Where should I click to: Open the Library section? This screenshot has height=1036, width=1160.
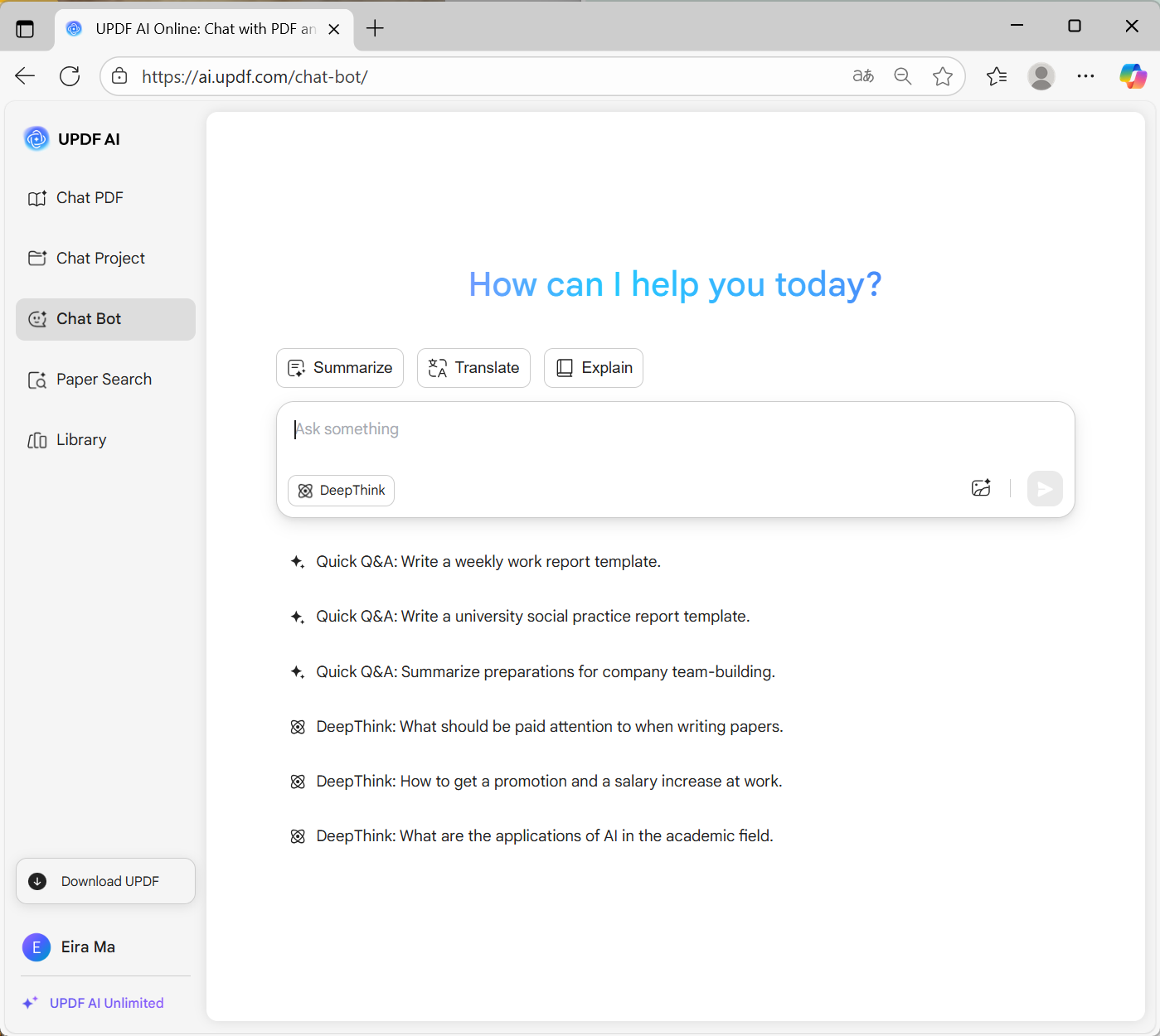[x=105, y=440]
